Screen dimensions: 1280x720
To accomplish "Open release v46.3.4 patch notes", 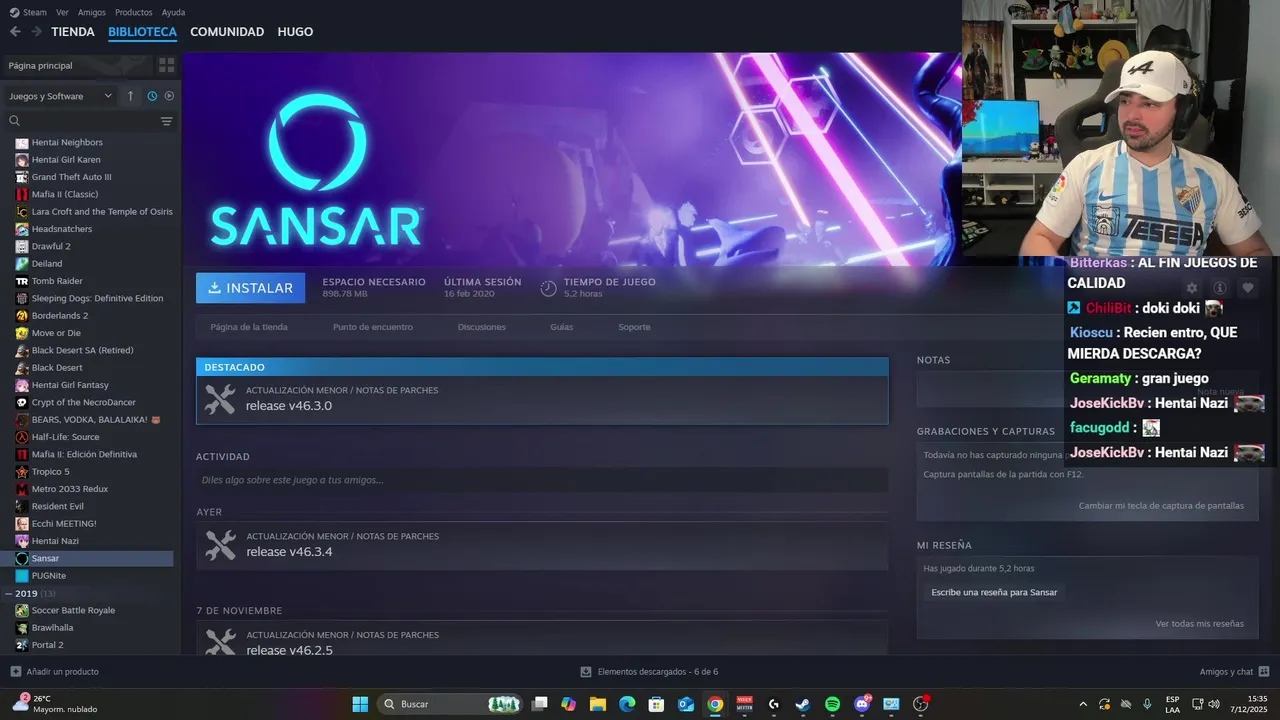I will (x=542, y=546).
